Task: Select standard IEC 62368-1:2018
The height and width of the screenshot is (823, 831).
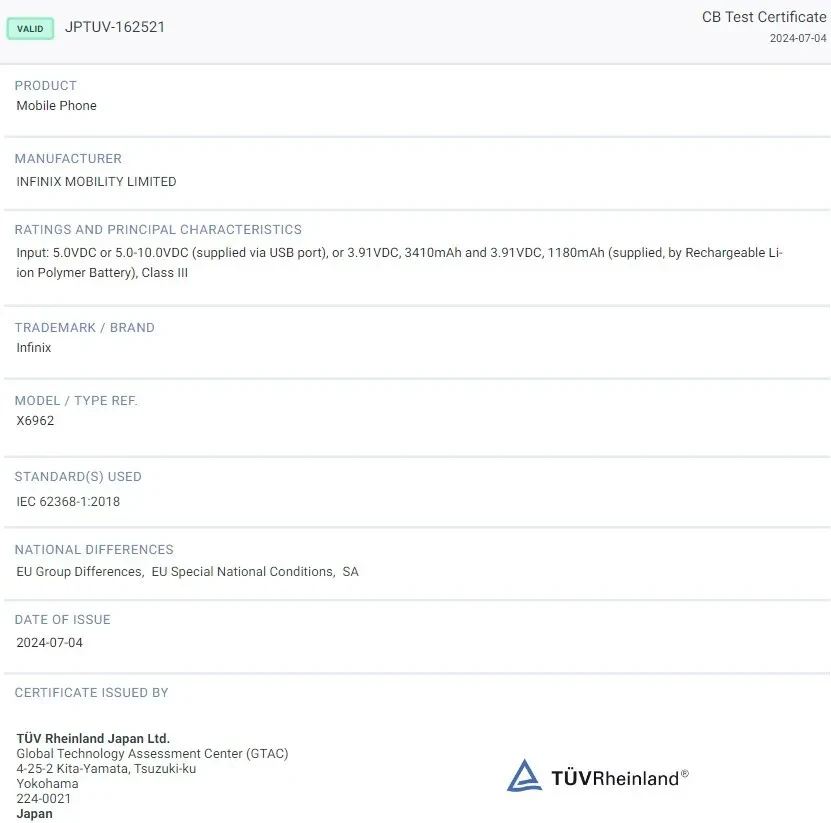Action: point(68,501)
